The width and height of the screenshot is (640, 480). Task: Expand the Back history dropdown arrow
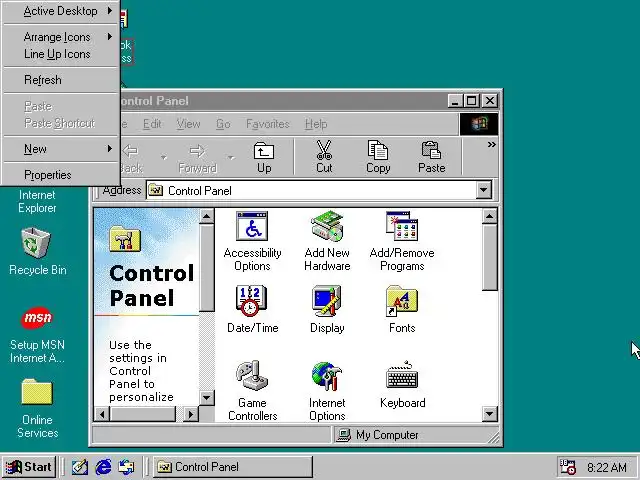(163, 157)
